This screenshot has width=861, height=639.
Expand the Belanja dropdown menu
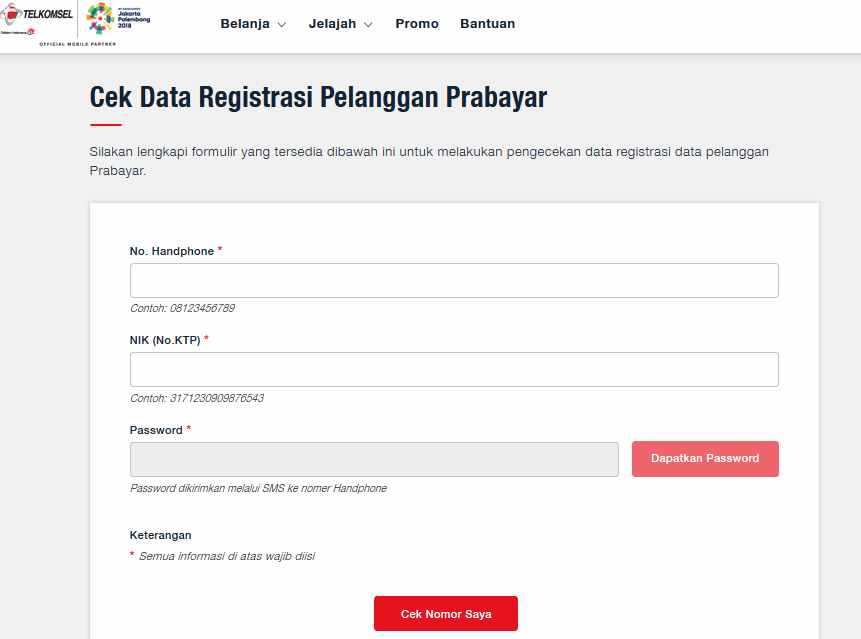point(253,24)
